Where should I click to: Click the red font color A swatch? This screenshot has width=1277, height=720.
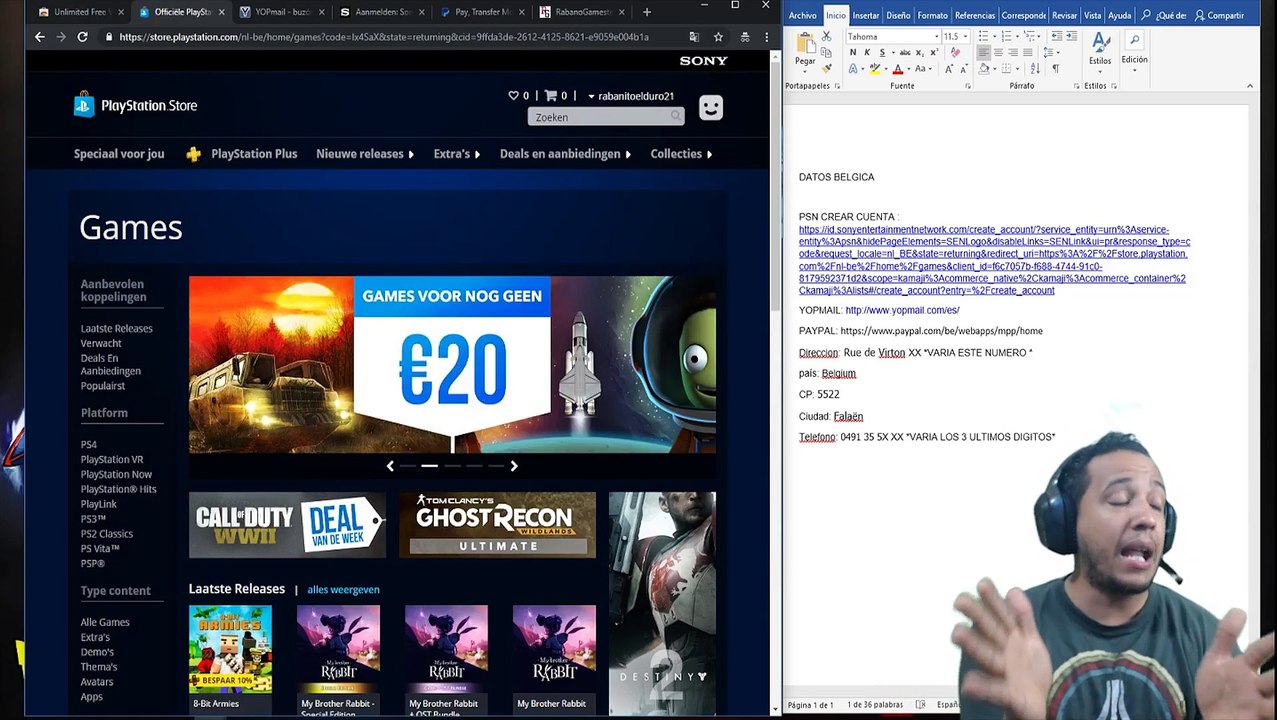click(x=898, y=69)
